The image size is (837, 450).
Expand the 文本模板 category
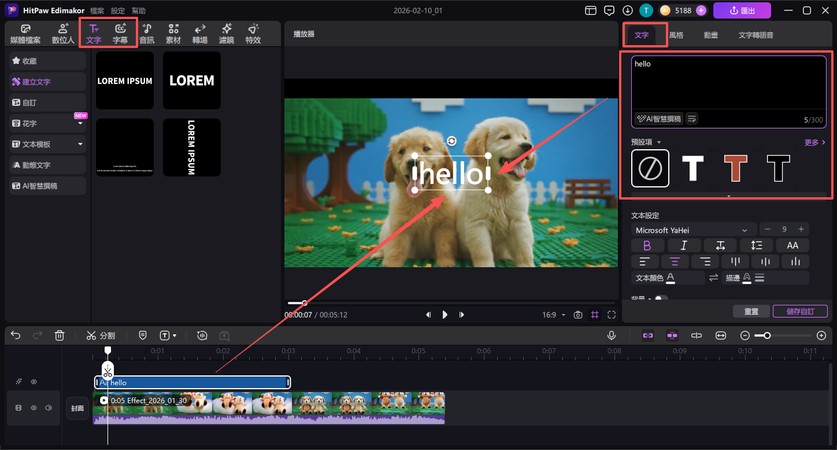click(x=47, y=144)
